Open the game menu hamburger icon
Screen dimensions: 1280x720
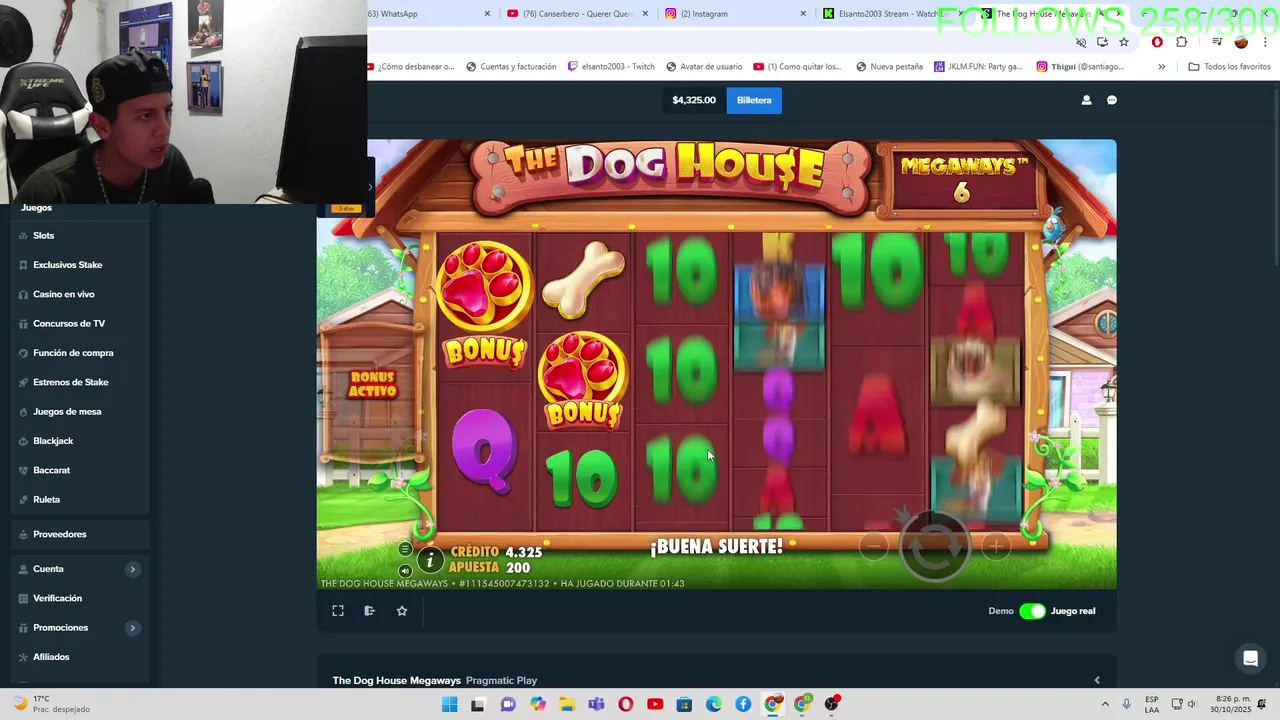pos(405,549)
